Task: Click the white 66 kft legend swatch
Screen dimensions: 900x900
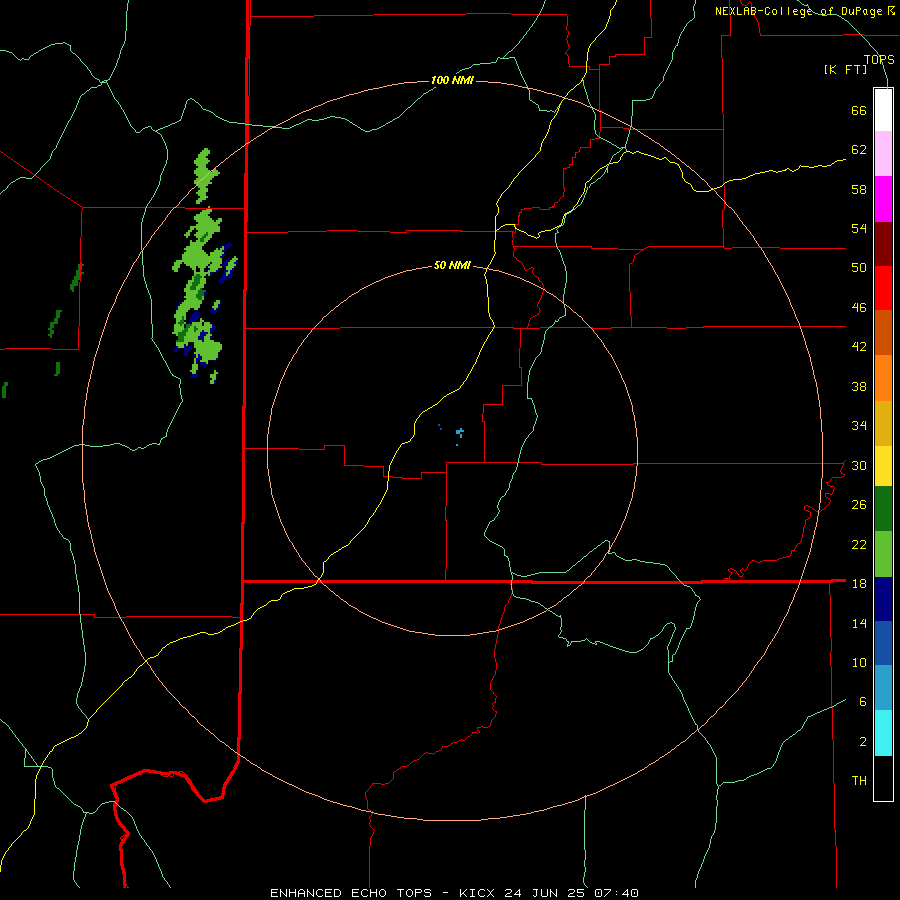Action: tap(883, 110)
